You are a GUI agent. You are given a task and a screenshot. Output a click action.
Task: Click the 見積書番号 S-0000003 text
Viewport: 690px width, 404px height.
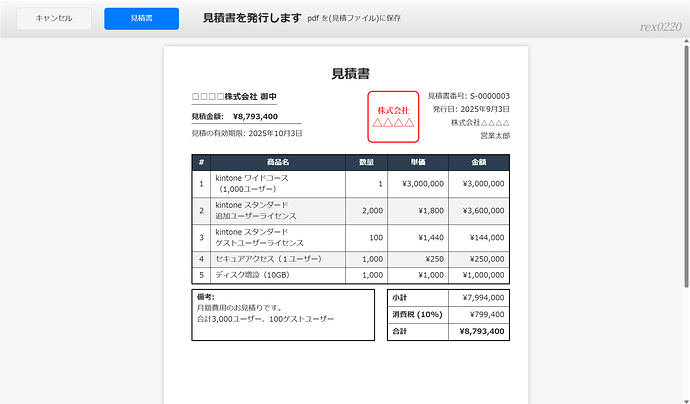point(468,95)
